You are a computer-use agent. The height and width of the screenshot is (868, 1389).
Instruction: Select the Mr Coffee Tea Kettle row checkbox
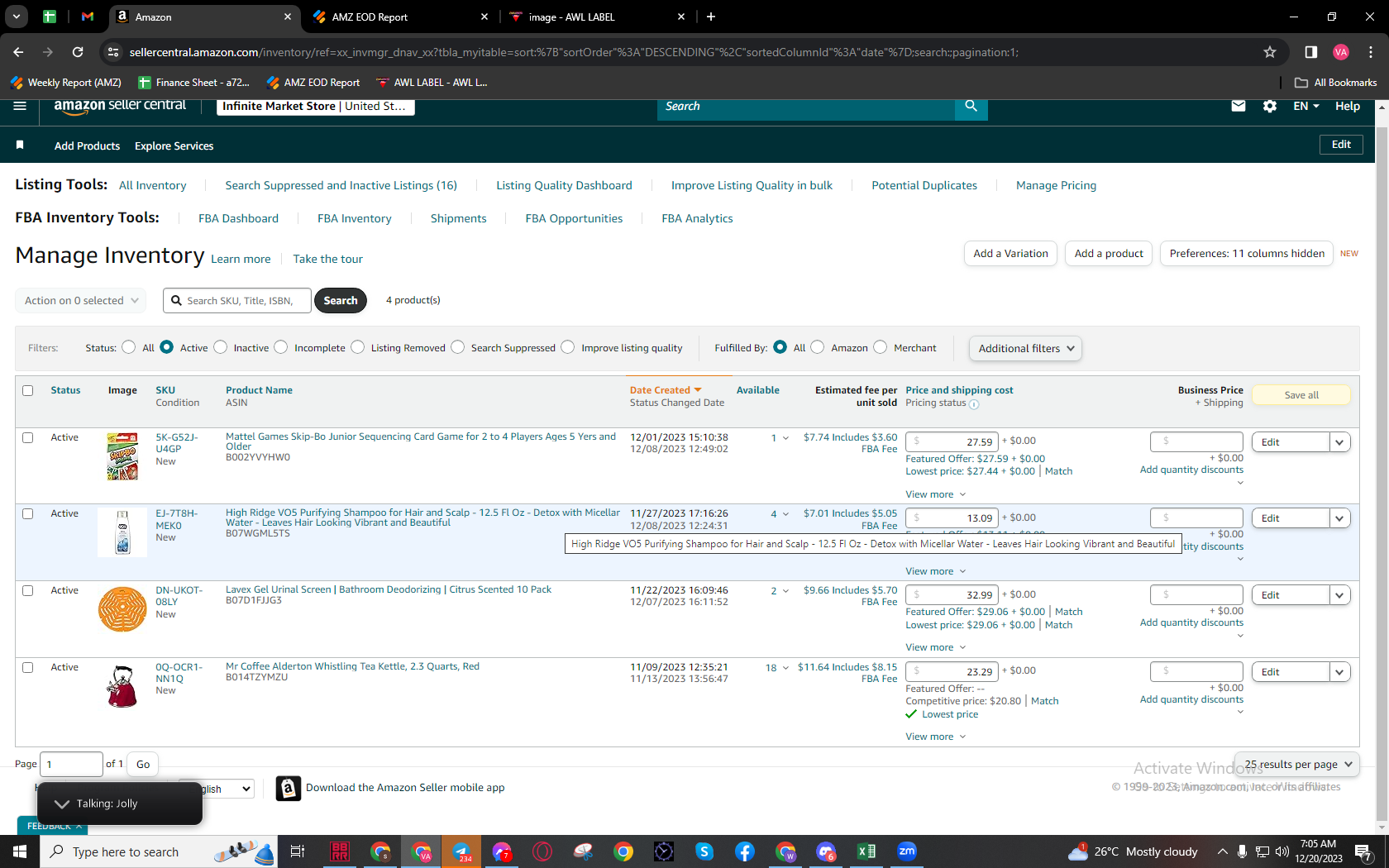(x=28, y=667)
